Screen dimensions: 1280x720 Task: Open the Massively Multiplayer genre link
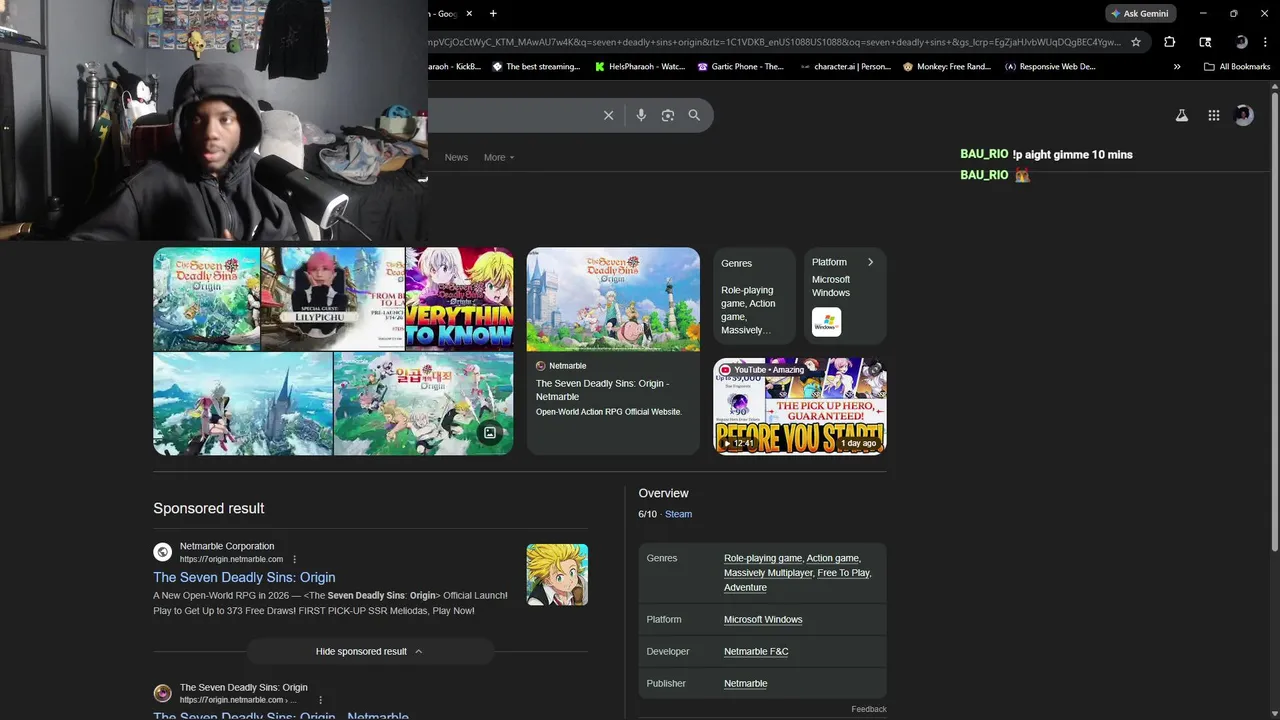pos(768,573)
